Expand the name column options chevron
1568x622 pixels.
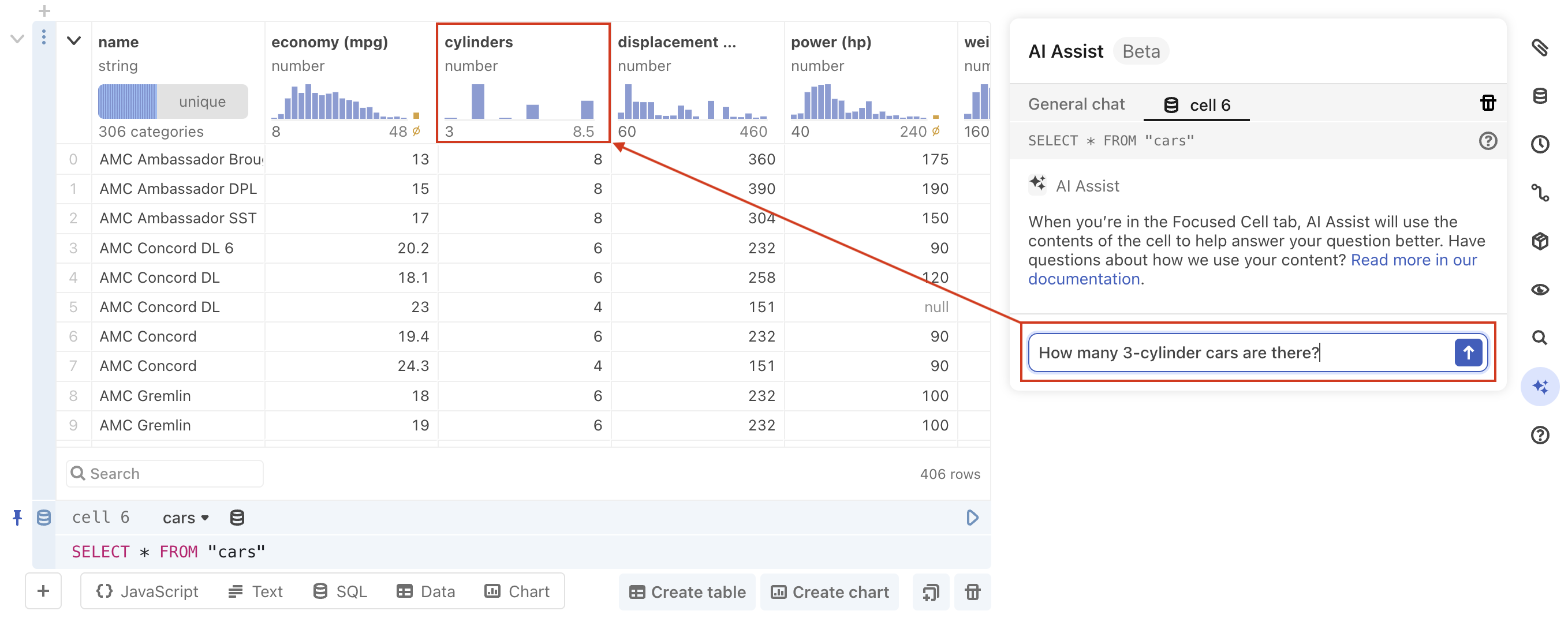(x=74, y=41)
